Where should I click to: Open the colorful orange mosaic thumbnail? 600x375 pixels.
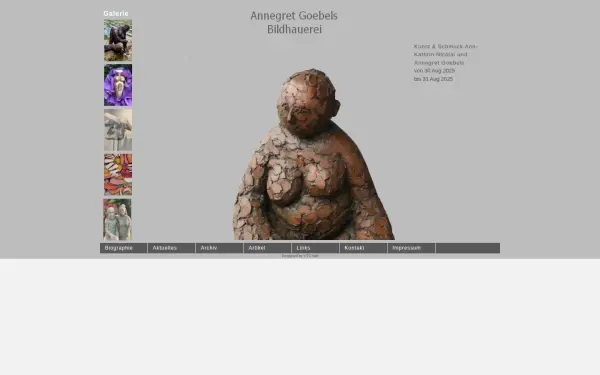click(x=118, y=174)
